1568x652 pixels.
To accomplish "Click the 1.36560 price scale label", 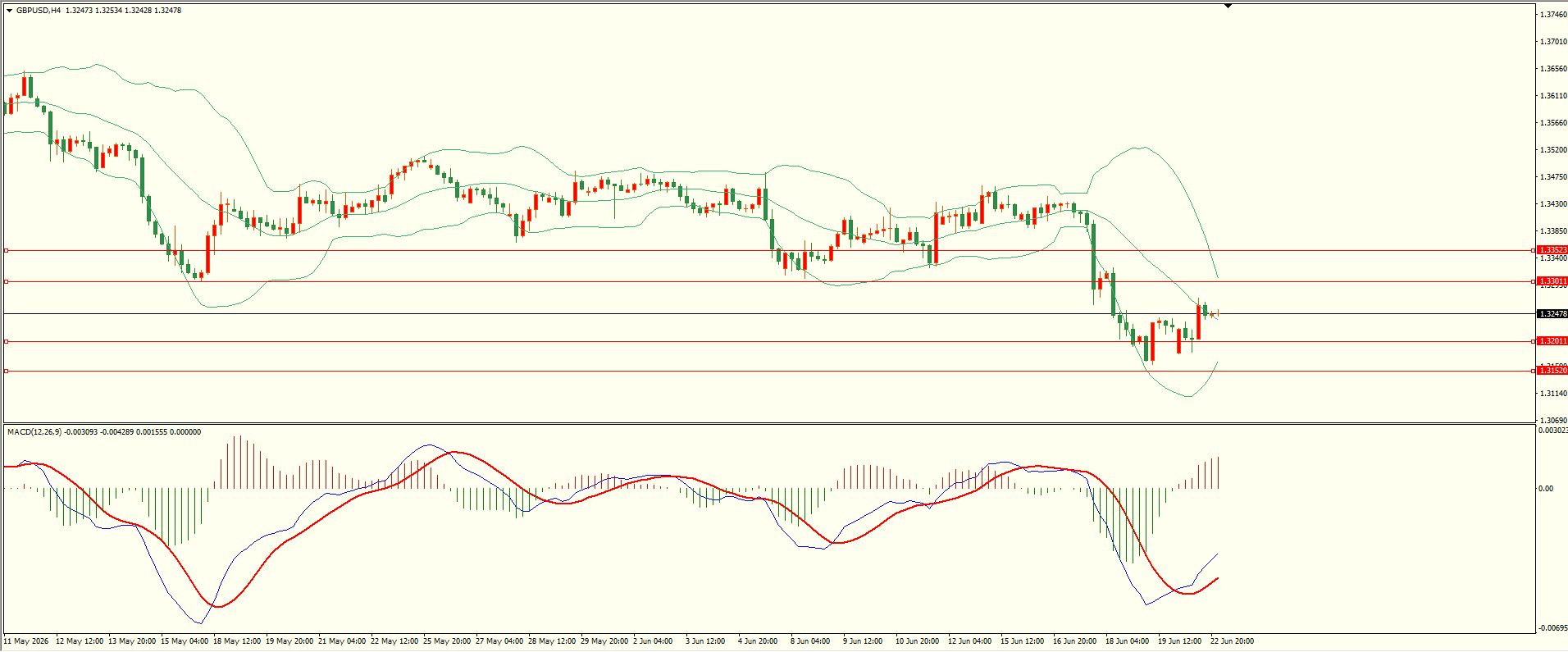I will (x=1553, y=69).
